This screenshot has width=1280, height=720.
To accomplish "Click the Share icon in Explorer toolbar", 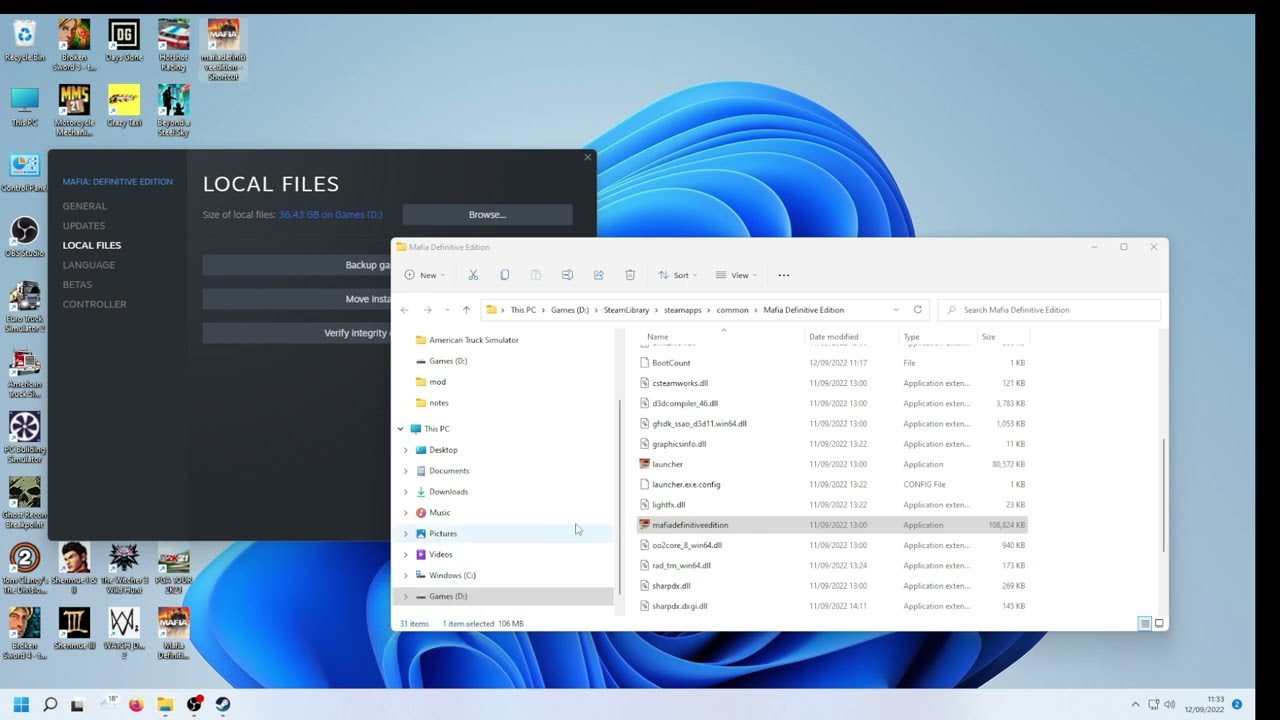I will coord(598,275).
